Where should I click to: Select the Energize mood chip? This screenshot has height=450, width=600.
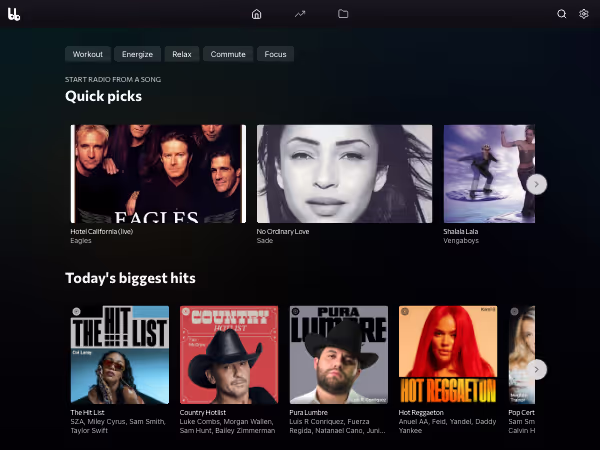pyautogui.click(x=137, y=54)
